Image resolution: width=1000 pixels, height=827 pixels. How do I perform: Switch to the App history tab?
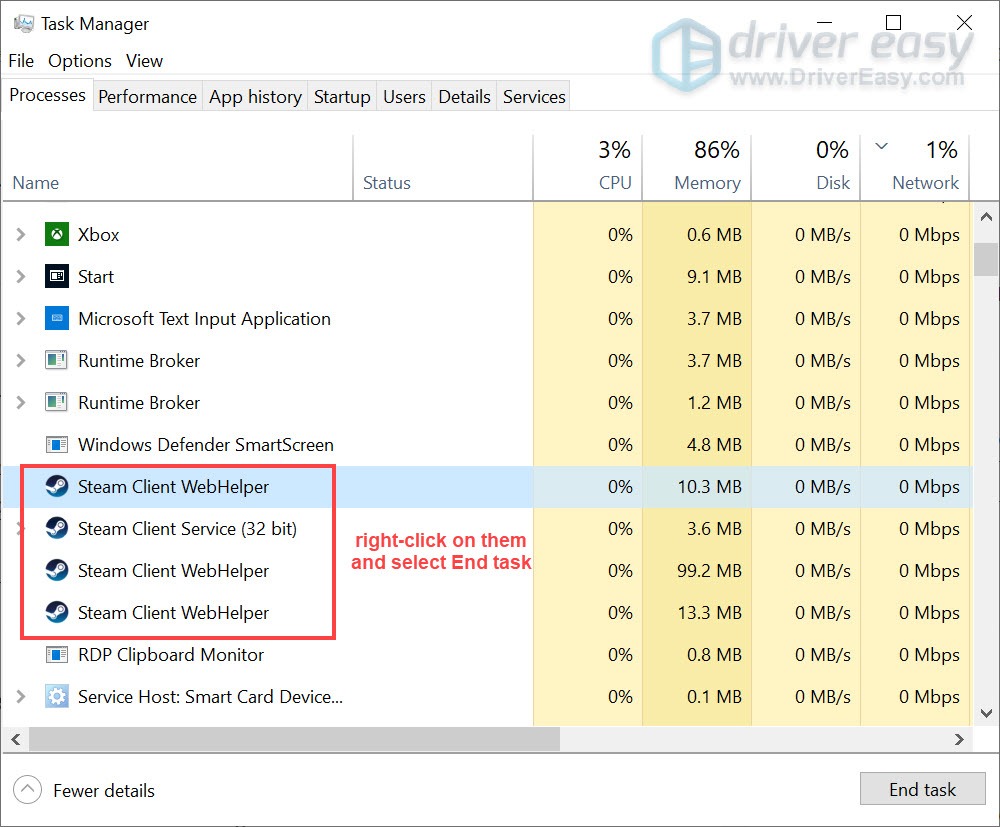[255, 96]
